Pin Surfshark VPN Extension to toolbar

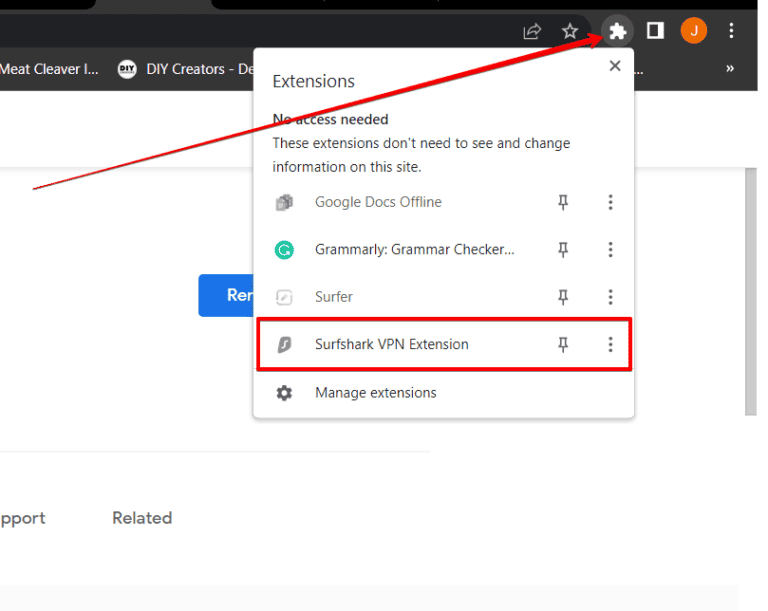point(563,345)
